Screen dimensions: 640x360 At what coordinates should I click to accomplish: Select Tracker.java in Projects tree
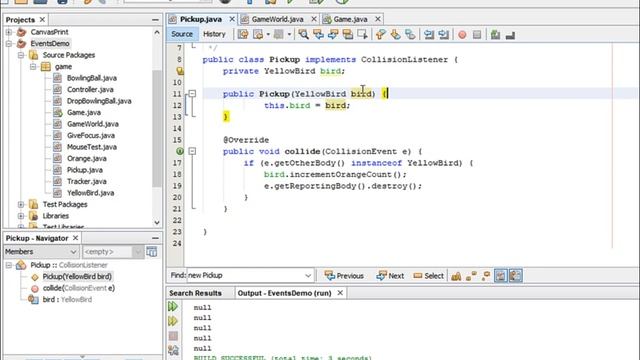point(87,182)
